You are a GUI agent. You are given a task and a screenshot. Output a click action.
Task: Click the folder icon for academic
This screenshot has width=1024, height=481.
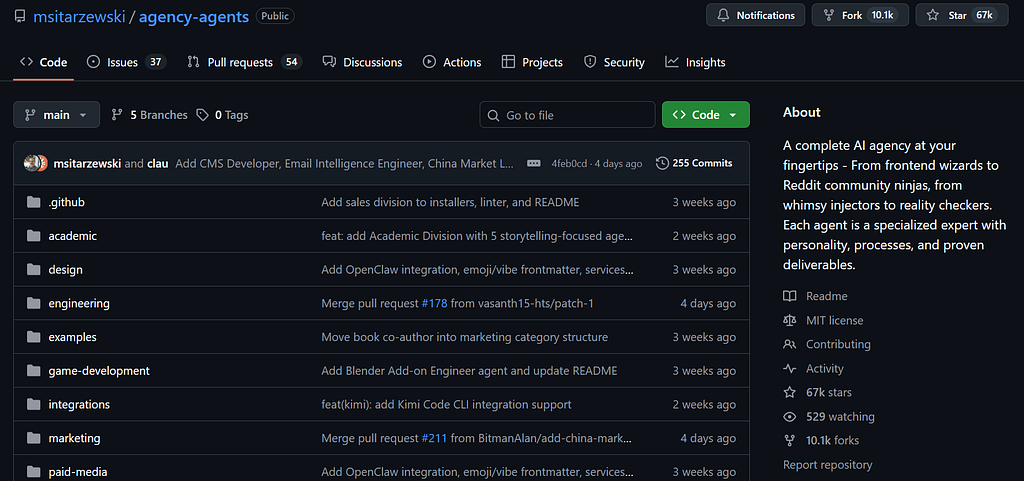(34, 236)
